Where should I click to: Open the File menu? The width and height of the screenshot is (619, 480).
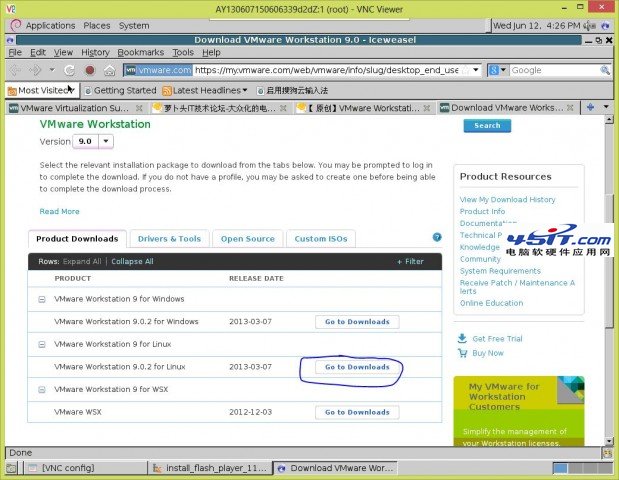click(15, 52)
